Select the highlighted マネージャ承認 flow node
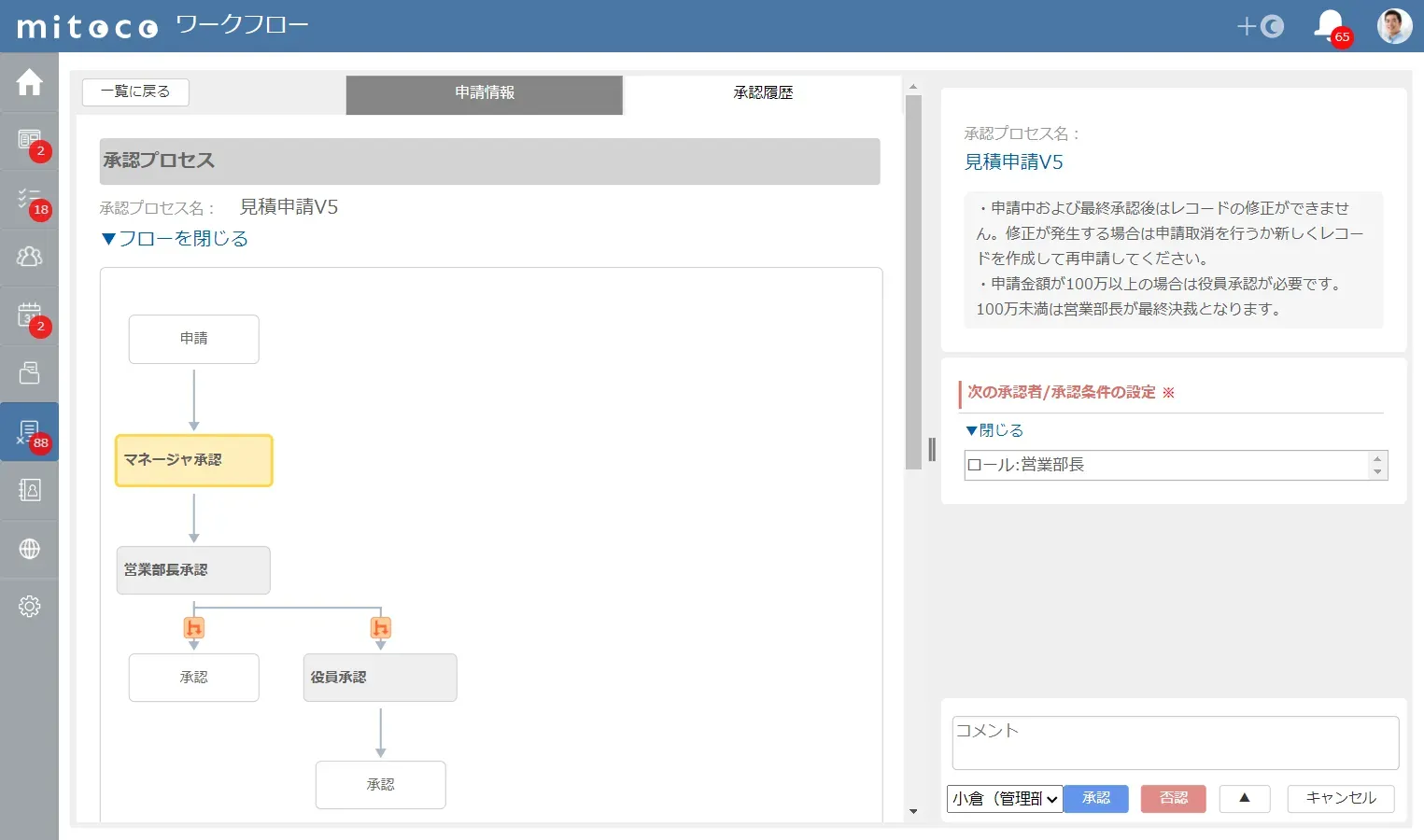This screenshot has width=1424, height=840. pyautogui.click(x=194, y=460)
